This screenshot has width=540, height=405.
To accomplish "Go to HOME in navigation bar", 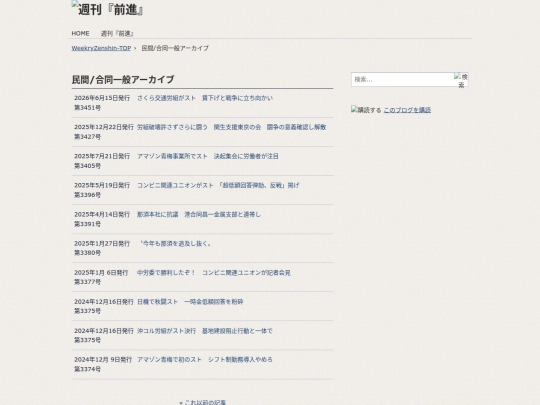I will [x=80, y=33].
